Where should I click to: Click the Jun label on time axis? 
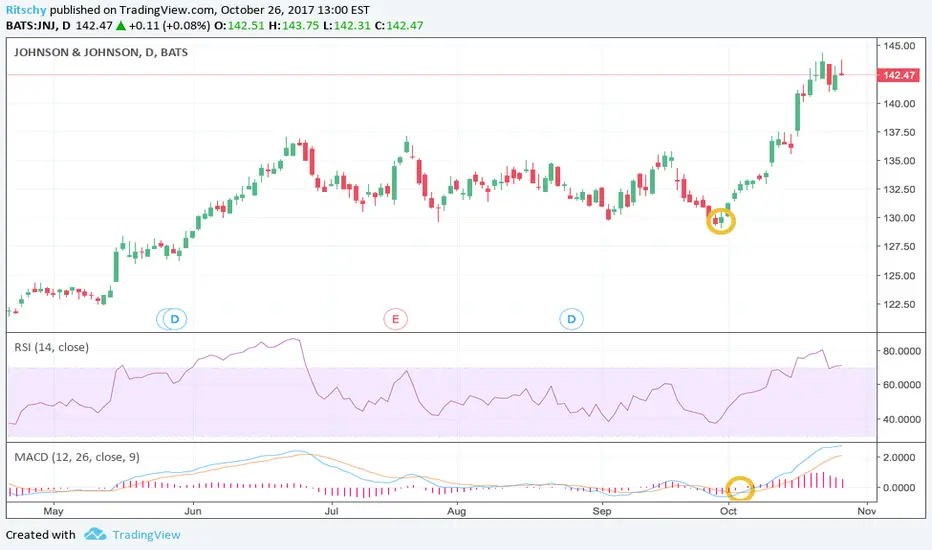pos(193,511)
